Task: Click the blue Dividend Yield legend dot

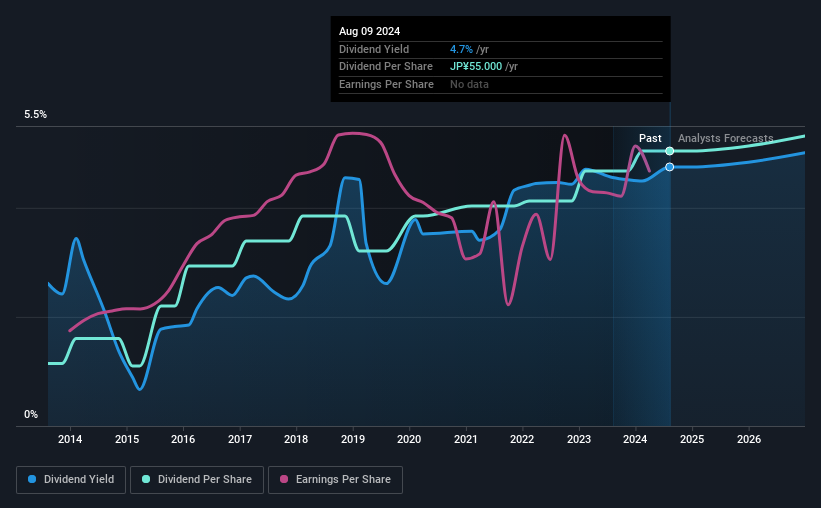Action: [x=32, y=479]
